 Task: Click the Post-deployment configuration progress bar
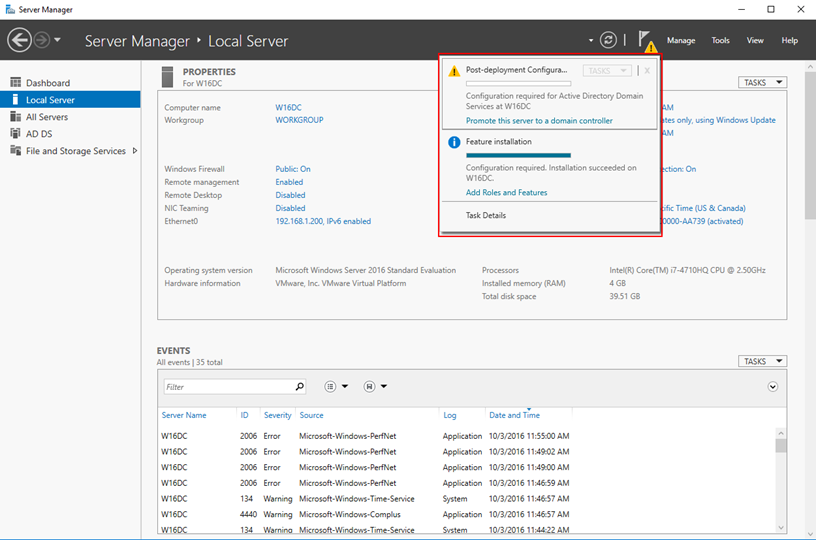pos(518,83)
